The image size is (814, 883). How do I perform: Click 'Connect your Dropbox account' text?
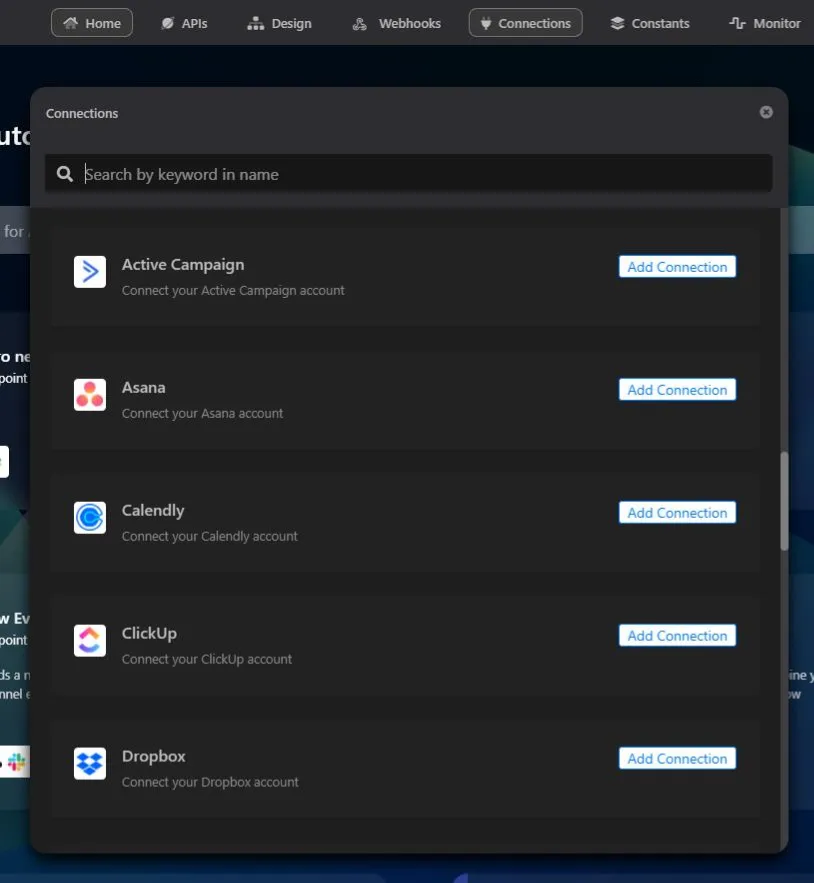210,782
